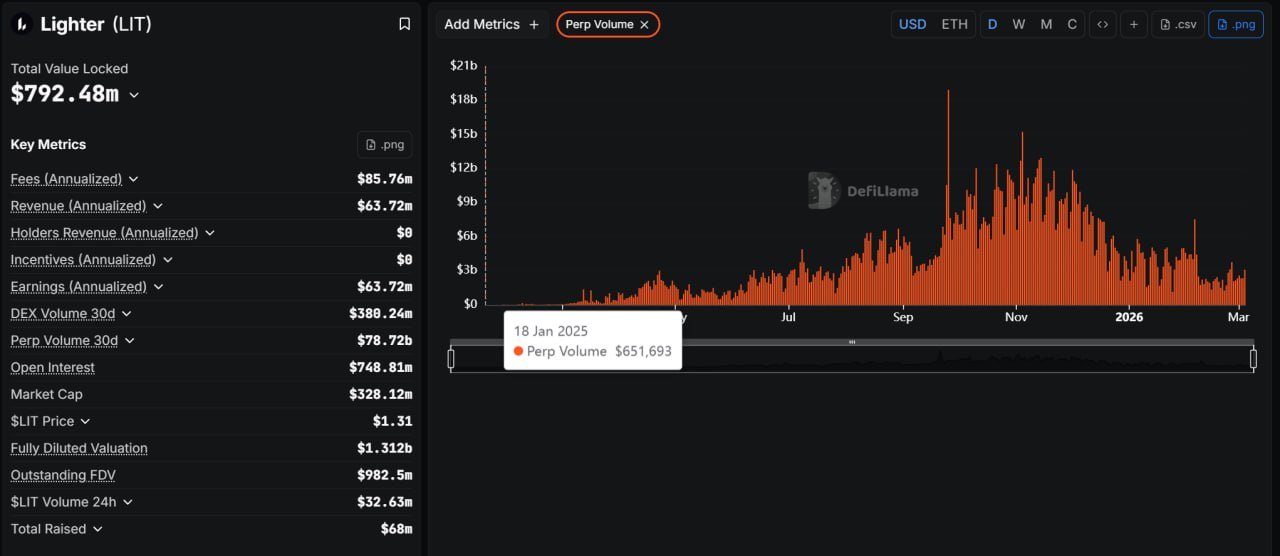Download Key Metrics as .png
Screen dimensions: 1280x556
pyautogui.click(x=384, y=145)
